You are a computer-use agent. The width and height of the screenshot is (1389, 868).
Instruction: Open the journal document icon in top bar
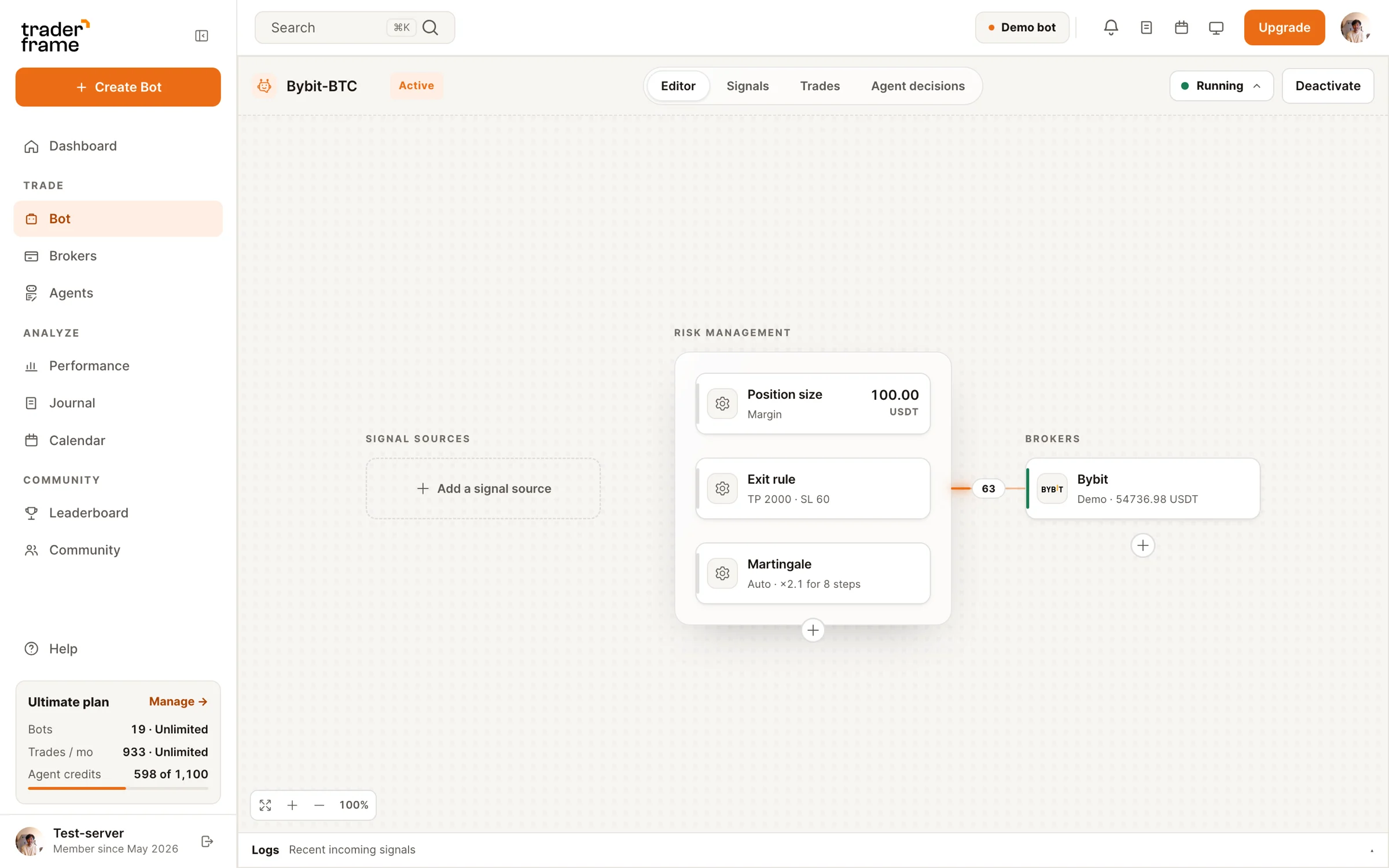[x=1146, y=27]
